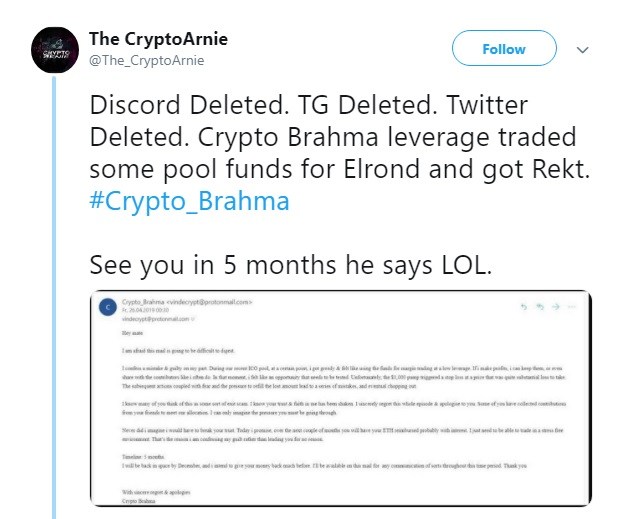This screenshot has height=519, width=625.
Task: Open The CryptoArnie display name link
Action: coord(158,39)
